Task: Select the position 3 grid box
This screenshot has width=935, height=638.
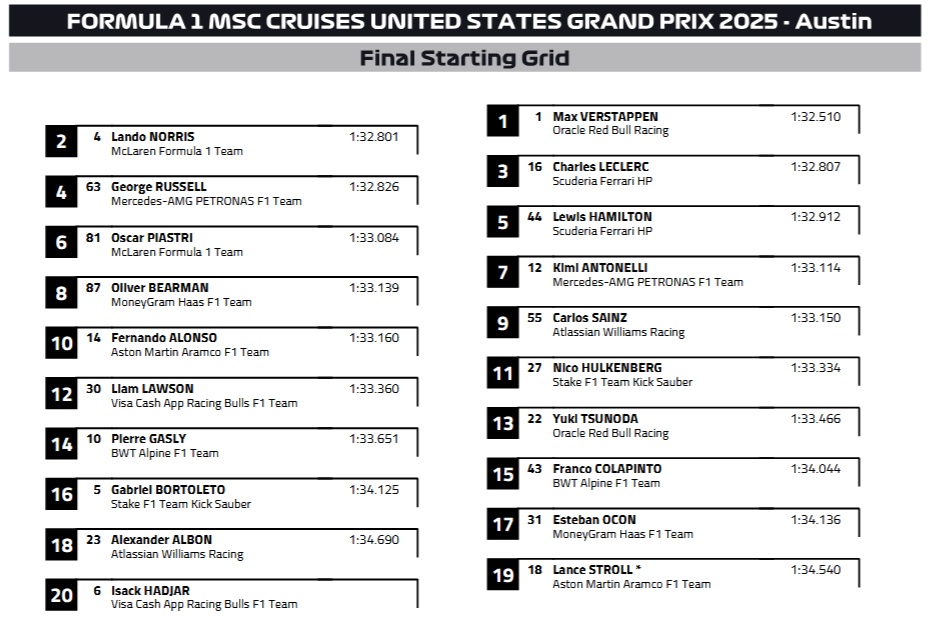Action: (503, 172)
